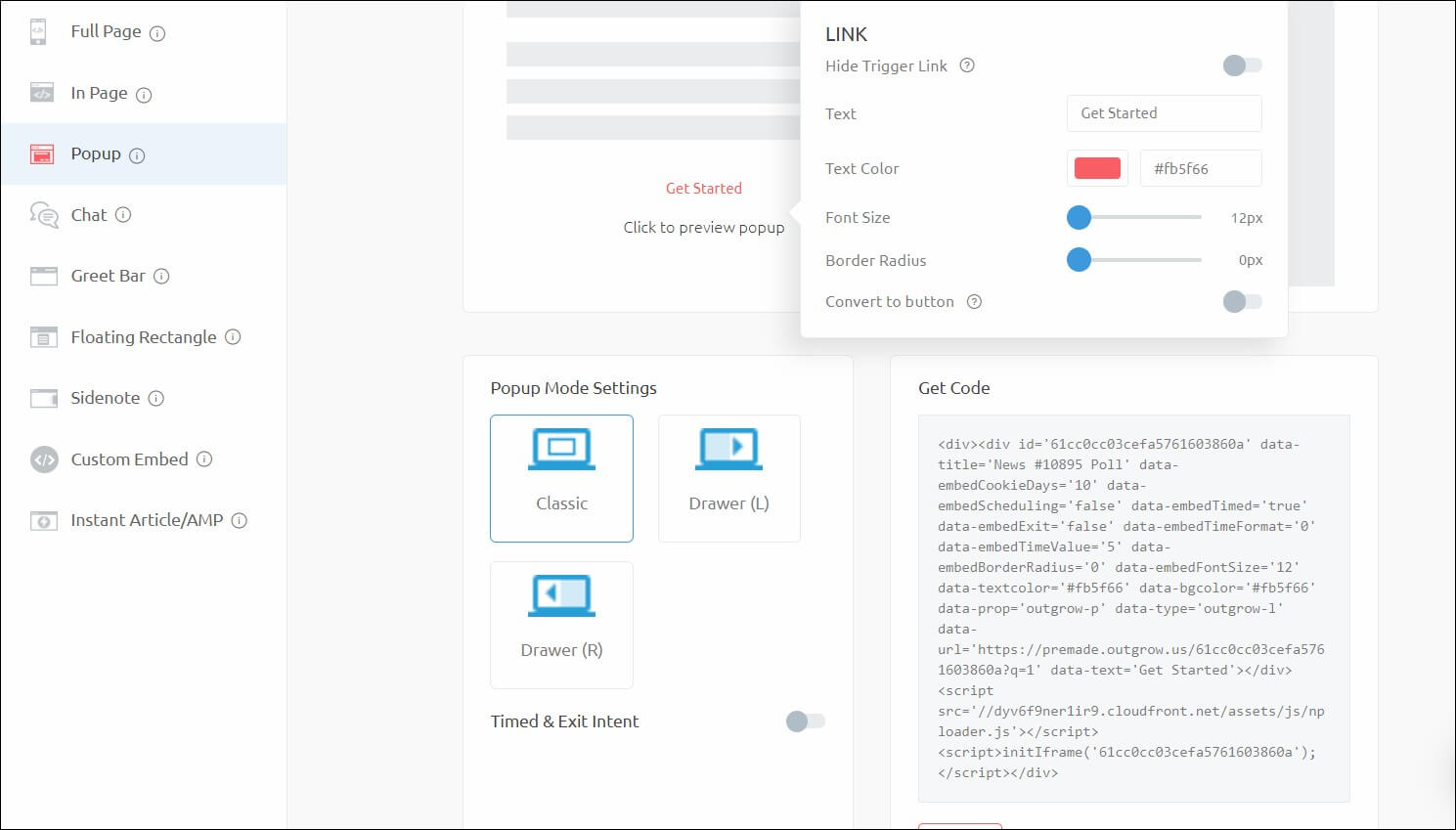Screen dimensions: 1456x830
Task: Choose the Drawer (L) popup mode
Action: [728, 478]
